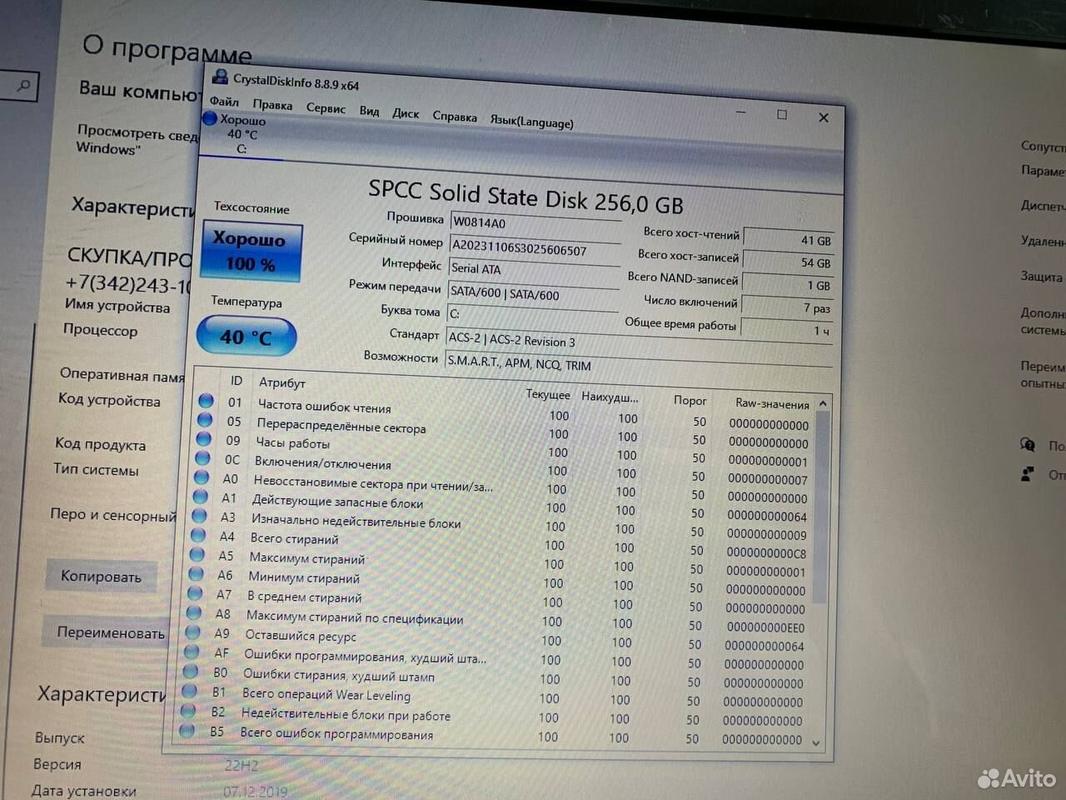Click the Всего хост-чтений value 41 GB

[x=789, y=239]
